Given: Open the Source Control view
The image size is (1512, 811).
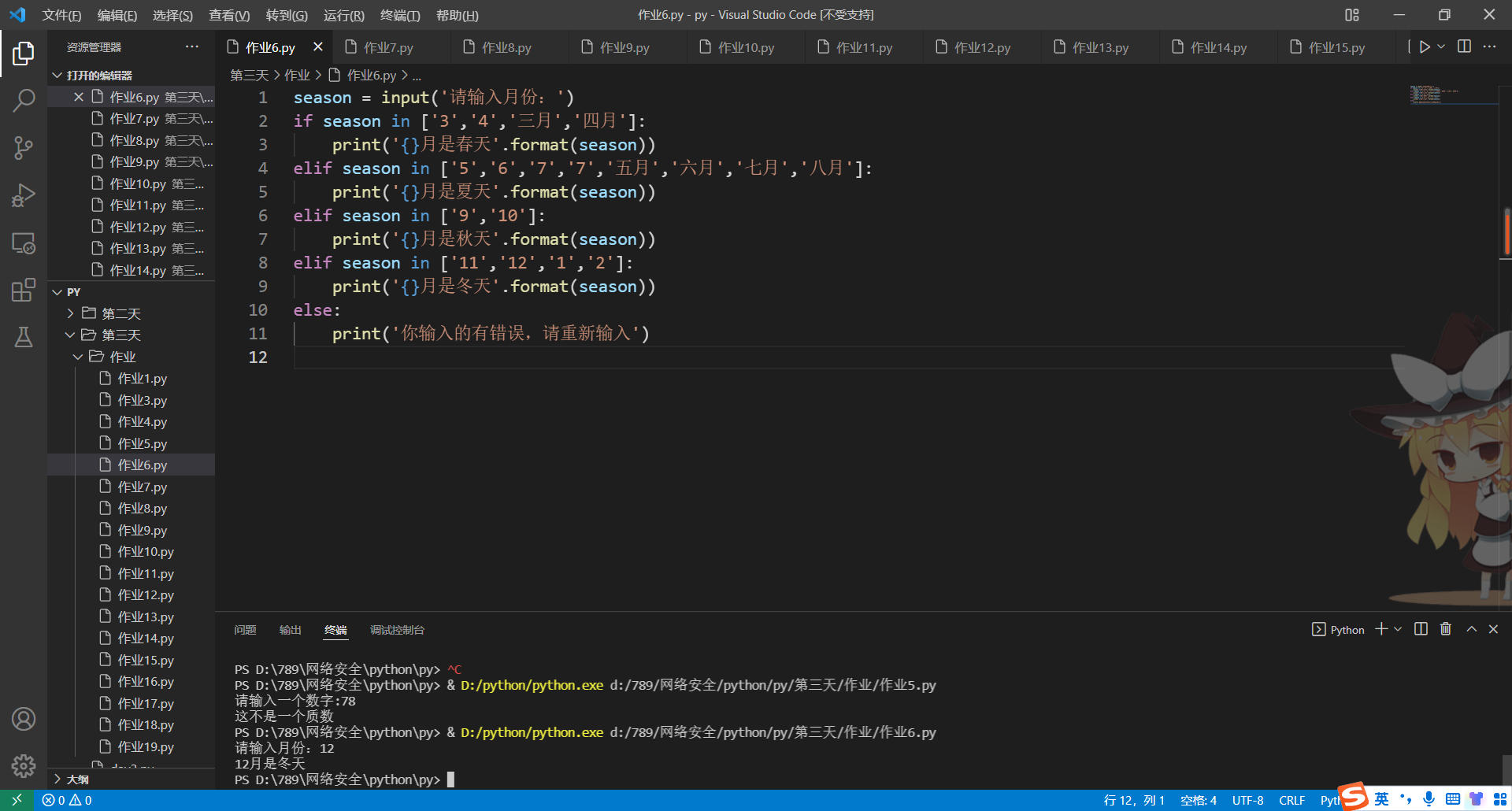Looking at the screenshot, I should click(24, 148).
